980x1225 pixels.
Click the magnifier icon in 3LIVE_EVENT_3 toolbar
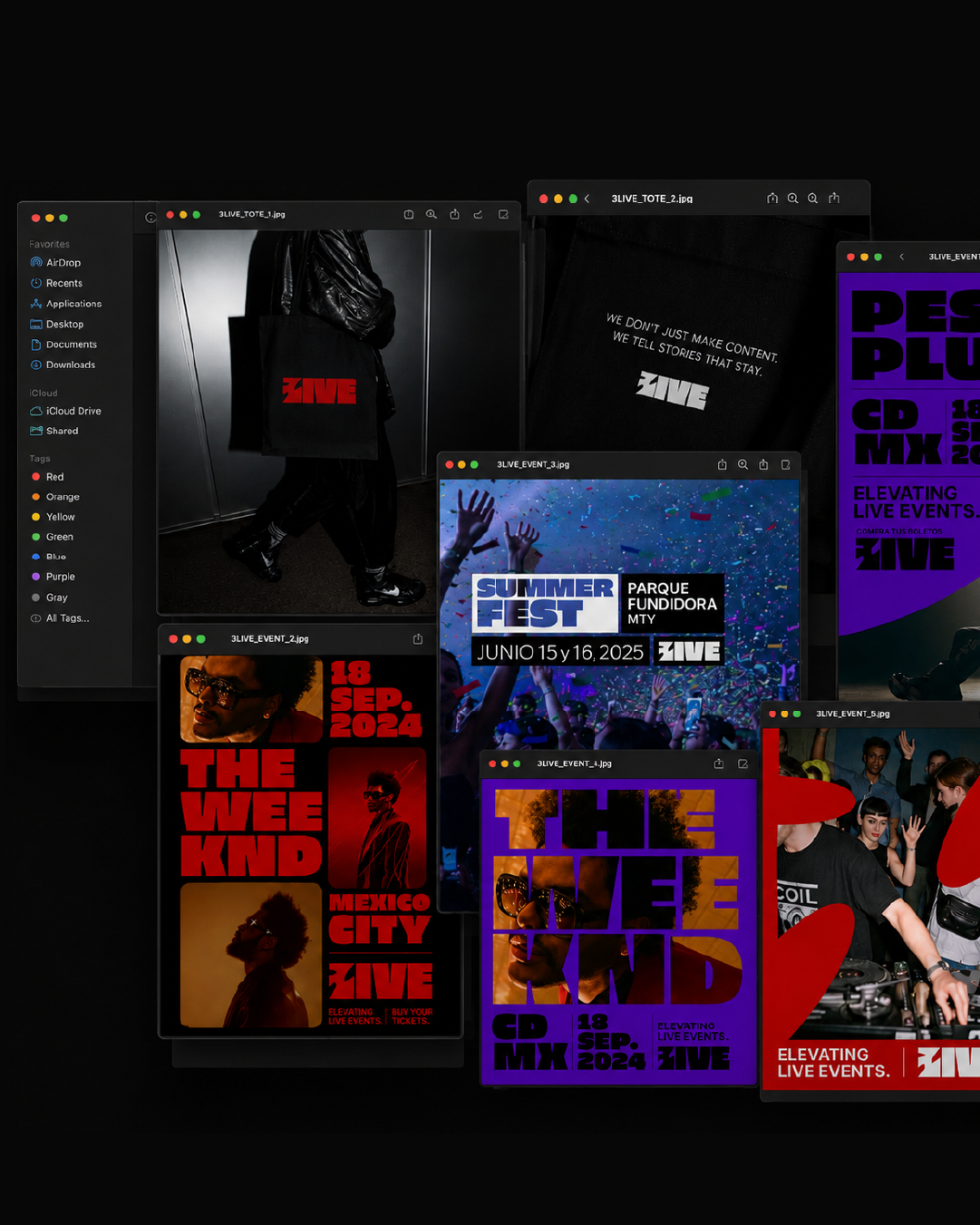[x=742, y=464]
